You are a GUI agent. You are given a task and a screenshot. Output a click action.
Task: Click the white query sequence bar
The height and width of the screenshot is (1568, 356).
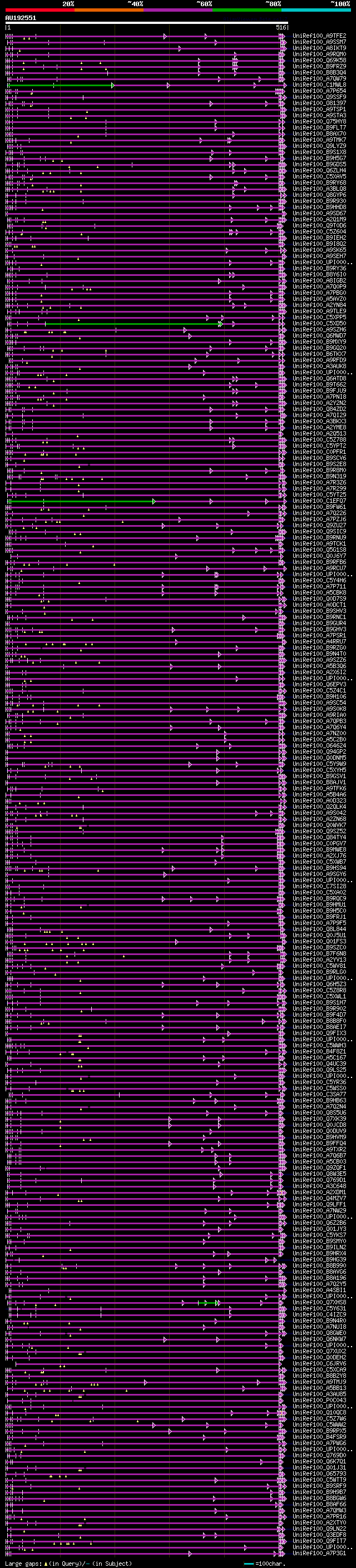[x=147, y=23]
